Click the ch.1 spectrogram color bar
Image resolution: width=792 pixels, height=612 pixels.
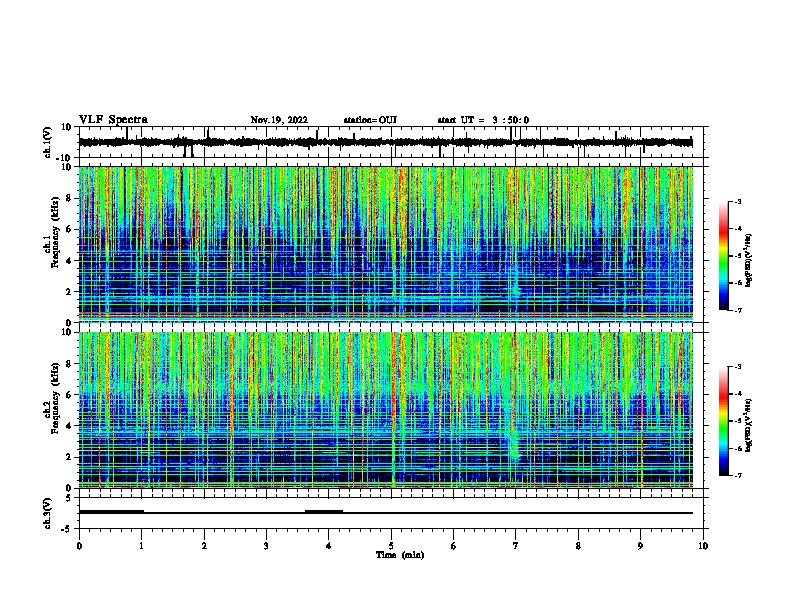[x=723, y=256]
